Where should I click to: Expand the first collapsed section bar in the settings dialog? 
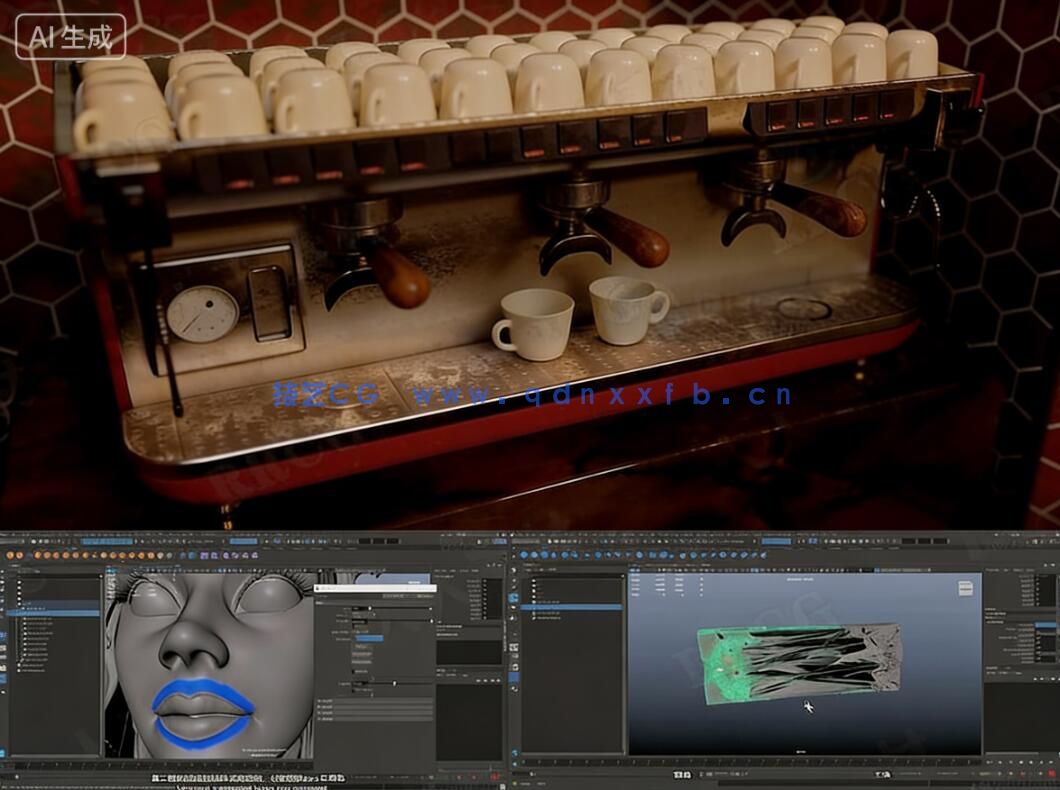[x=375, y=701]
